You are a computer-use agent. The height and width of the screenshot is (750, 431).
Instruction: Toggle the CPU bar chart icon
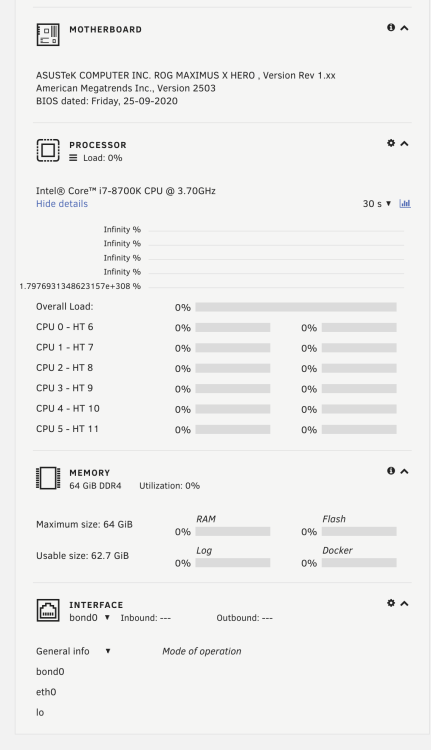click(405, 204)
